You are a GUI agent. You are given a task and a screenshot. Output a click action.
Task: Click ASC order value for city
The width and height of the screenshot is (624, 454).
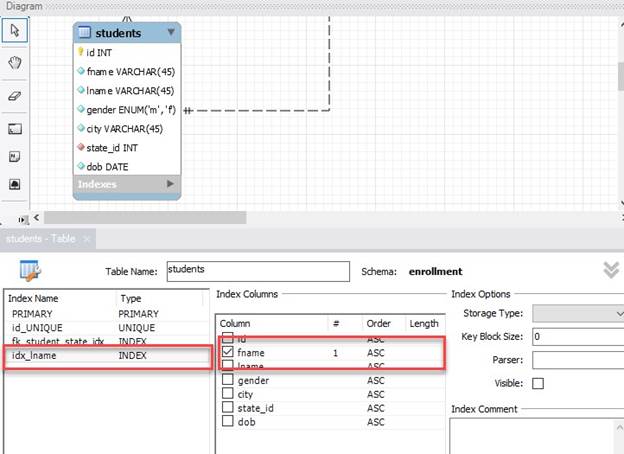pyautogui.click(x=376, y=394)
